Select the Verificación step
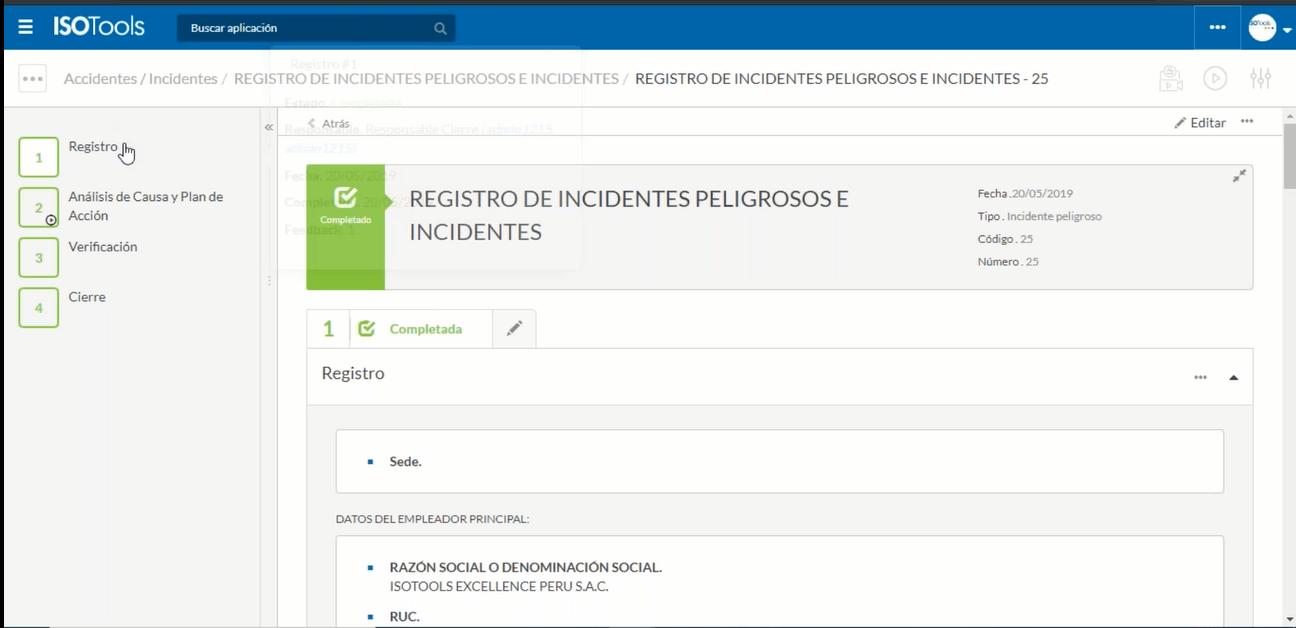The image size is (1296, 628). coord(39,258)
